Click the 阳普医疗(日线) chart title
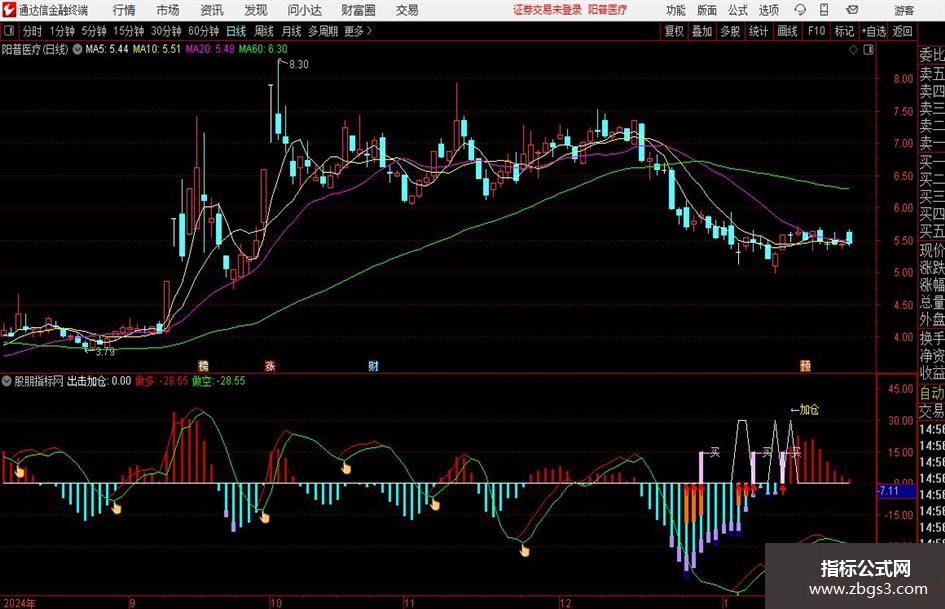The image size is (945, 609). 35,49
